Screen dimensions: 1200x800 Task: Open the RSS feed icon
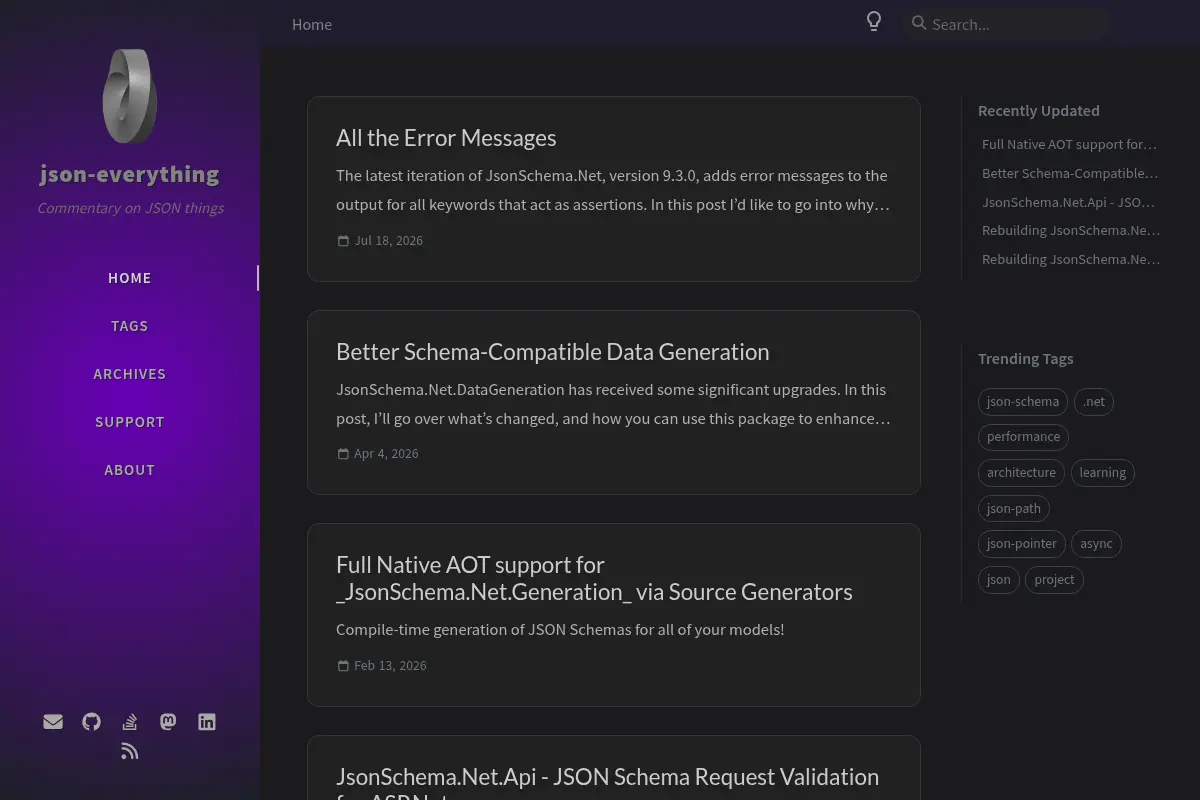click(129, 751)
